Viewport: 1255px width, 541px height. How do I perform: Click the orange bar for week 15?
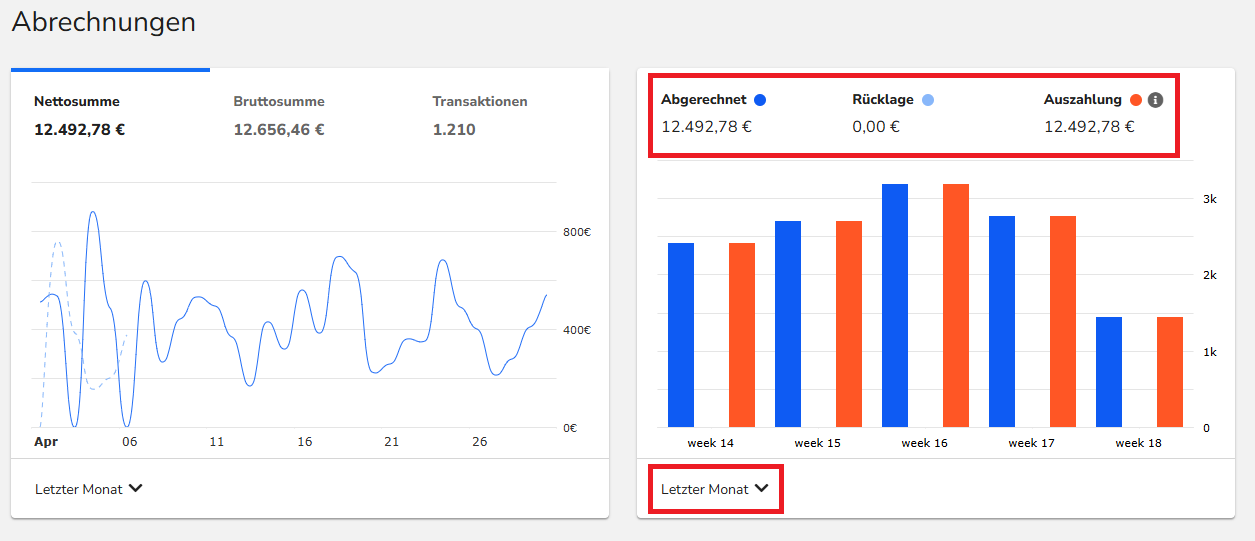click(x=849, y=324)
